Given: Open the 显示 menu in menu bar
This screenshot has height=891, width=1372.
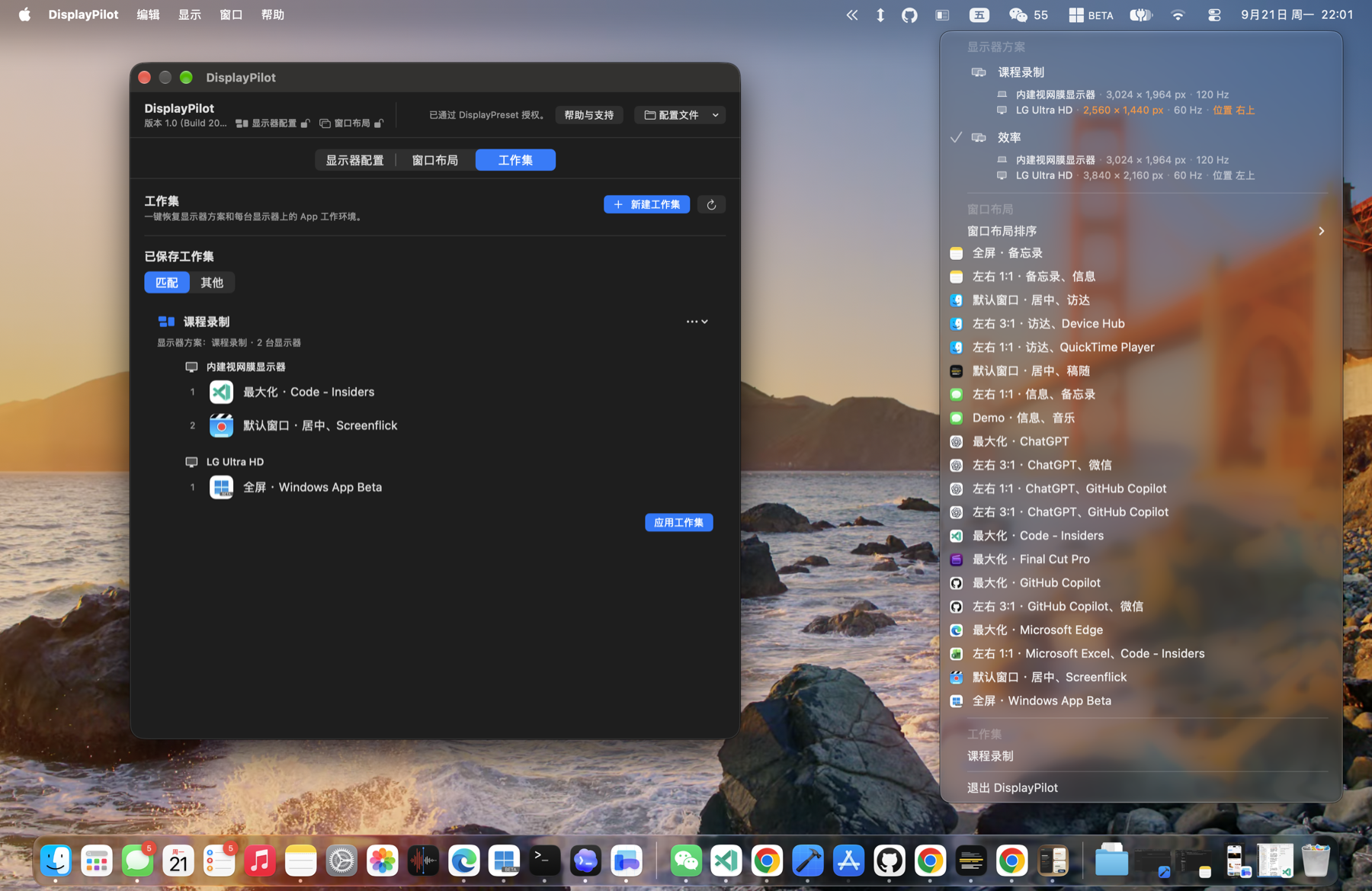Looking at the screenshot, I should 190,14.
